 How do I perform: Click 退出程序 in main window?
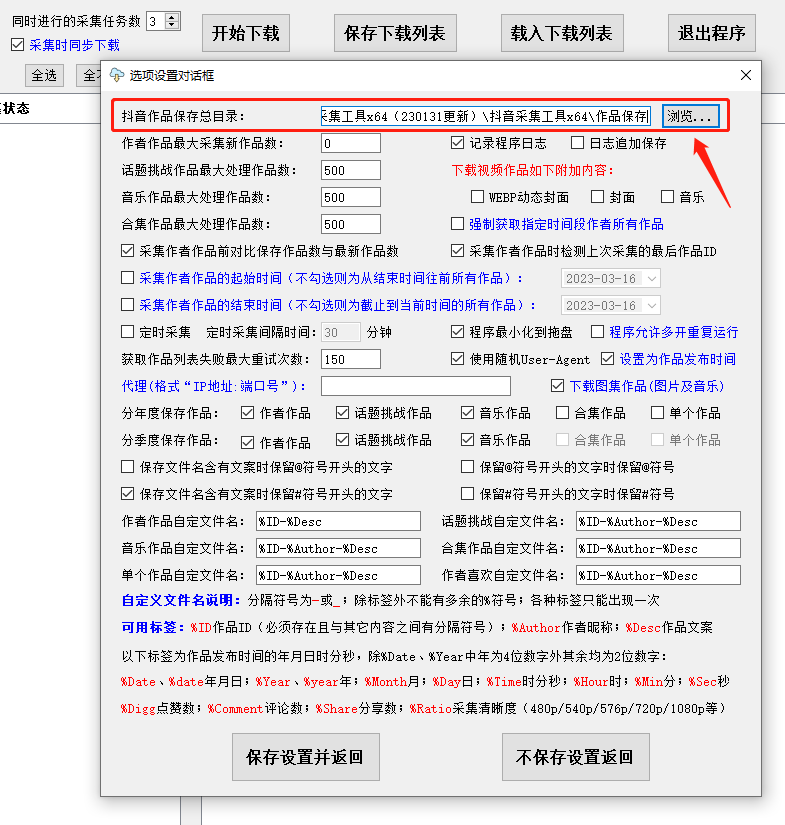[712, 33]
